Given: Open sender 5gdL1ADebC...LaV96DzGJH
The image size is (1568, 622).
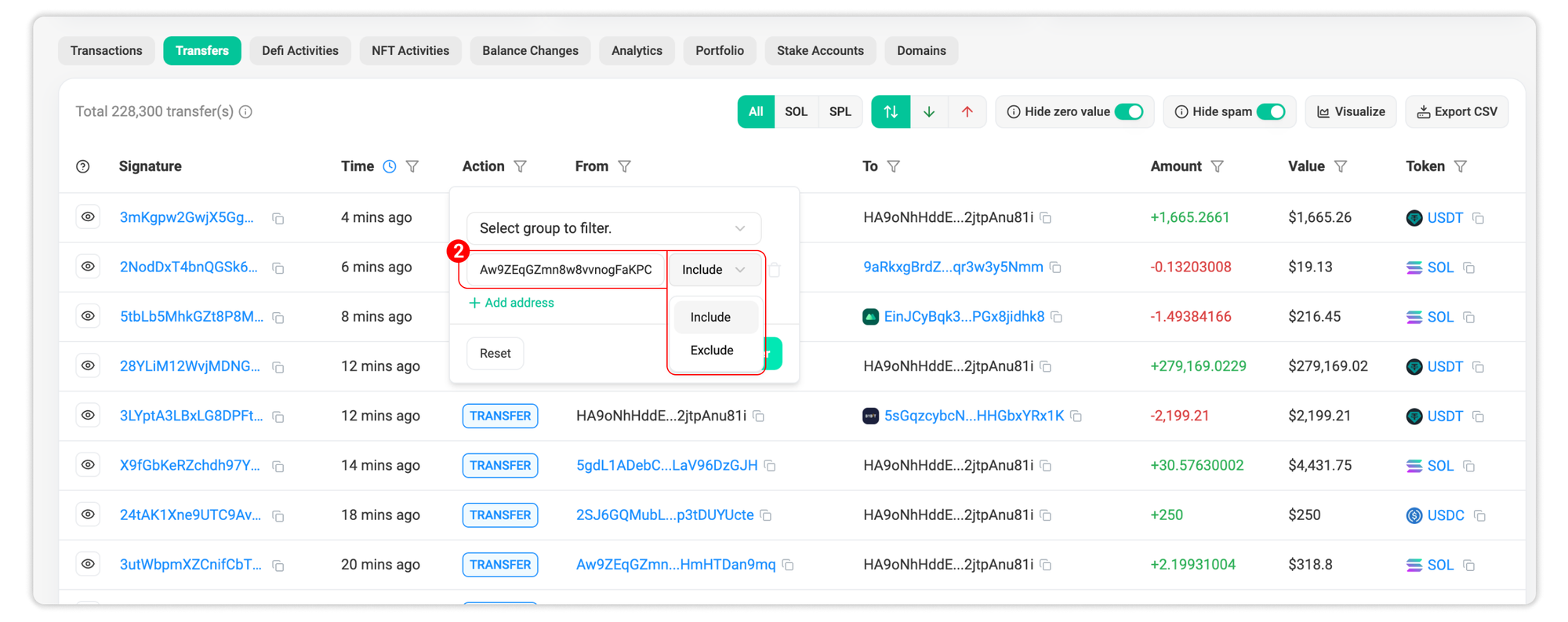Looking at the screenshot, I should pos(667,465).
